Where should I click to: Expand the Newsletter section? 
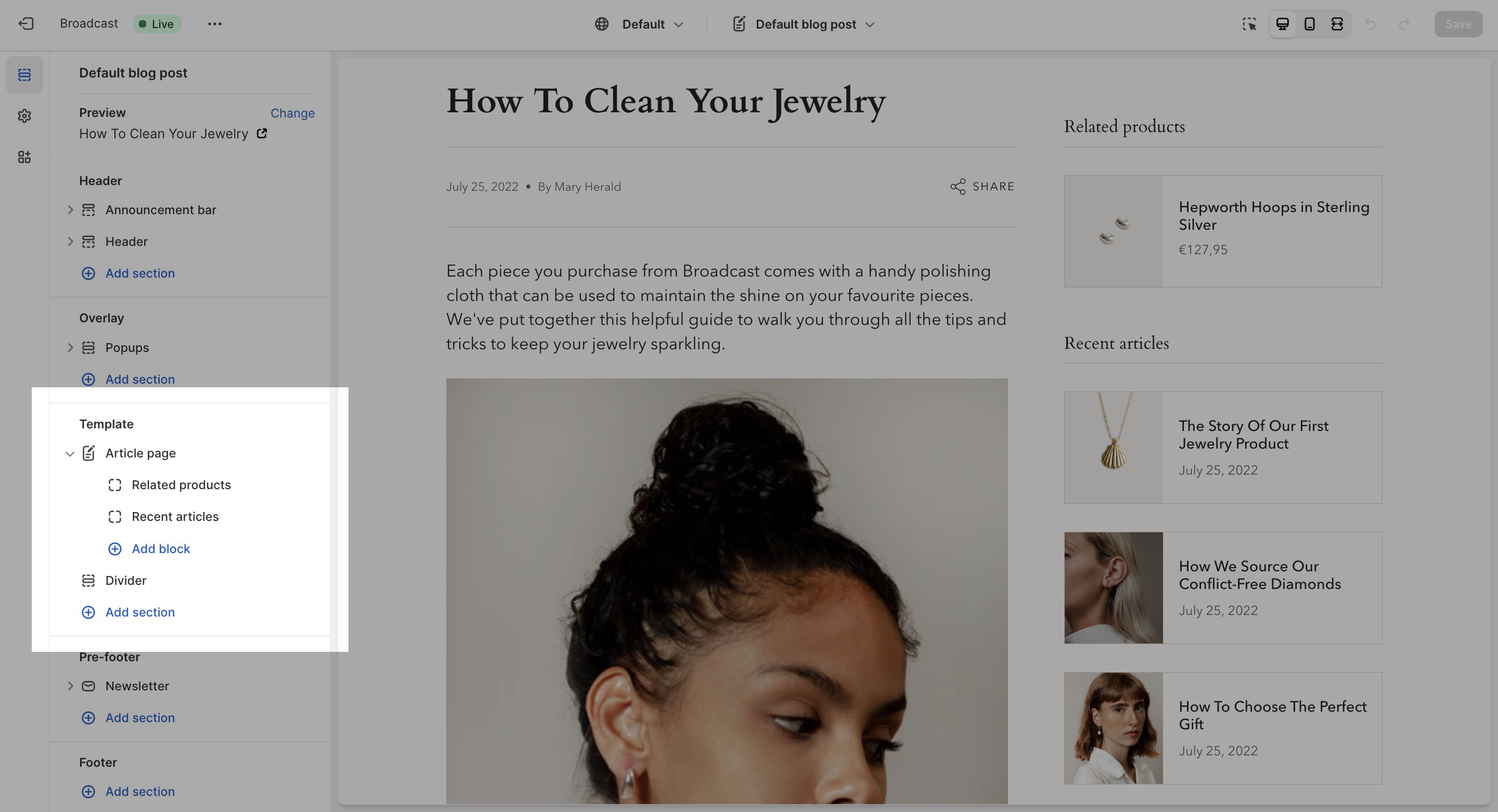pos(70,686)
